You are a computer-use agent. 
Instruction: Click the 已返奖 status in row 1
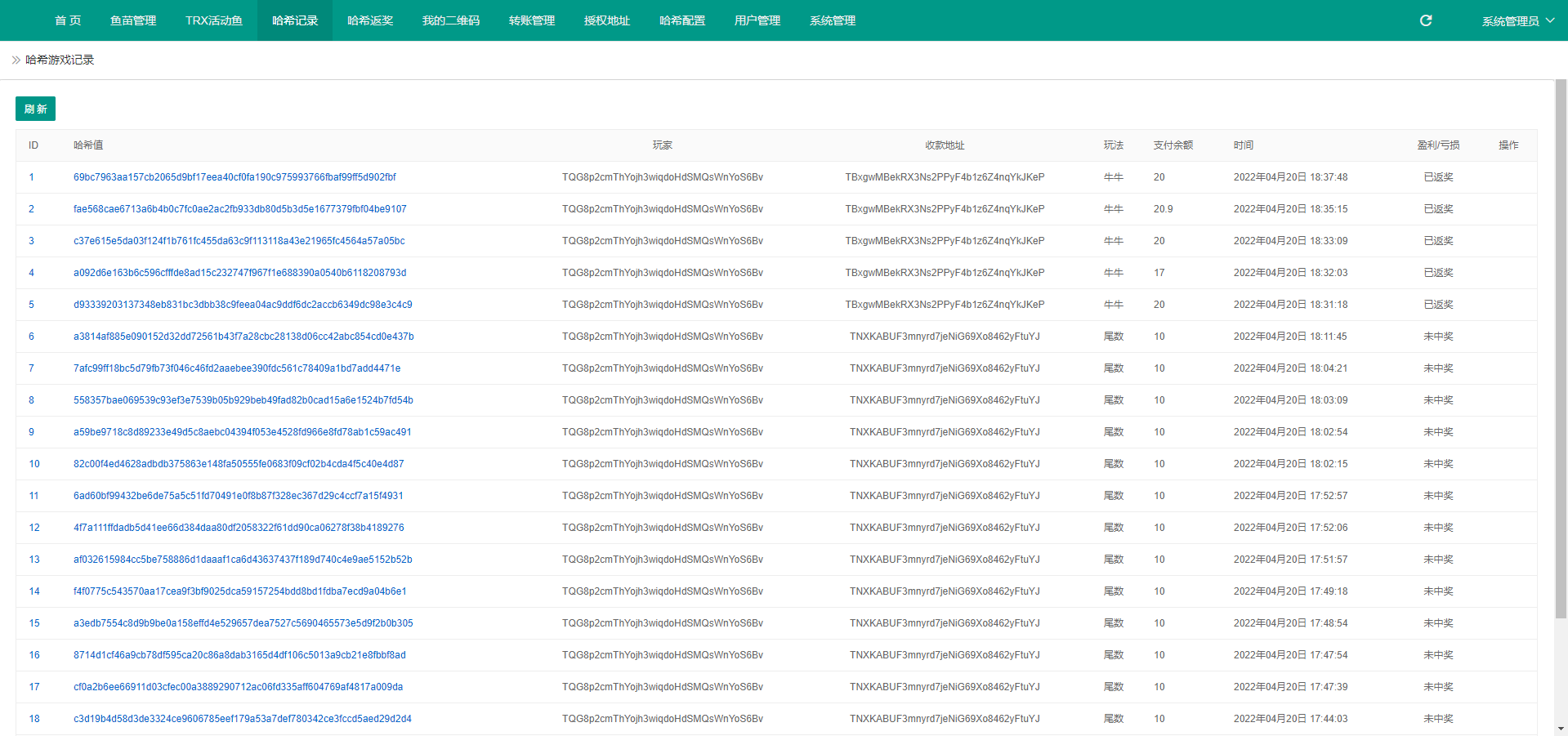[1438, 177]
